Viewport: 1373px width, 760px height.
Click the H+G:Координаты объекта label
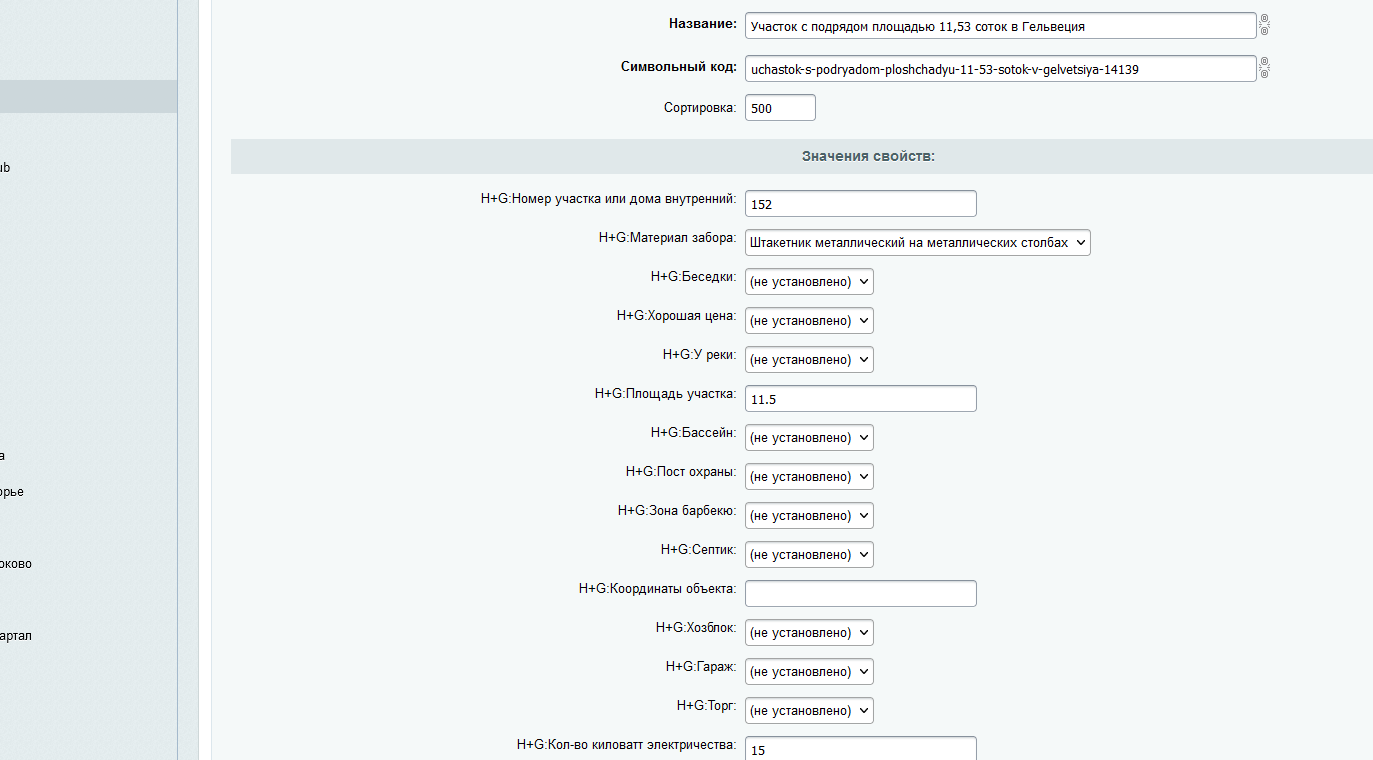coord(657,589)
